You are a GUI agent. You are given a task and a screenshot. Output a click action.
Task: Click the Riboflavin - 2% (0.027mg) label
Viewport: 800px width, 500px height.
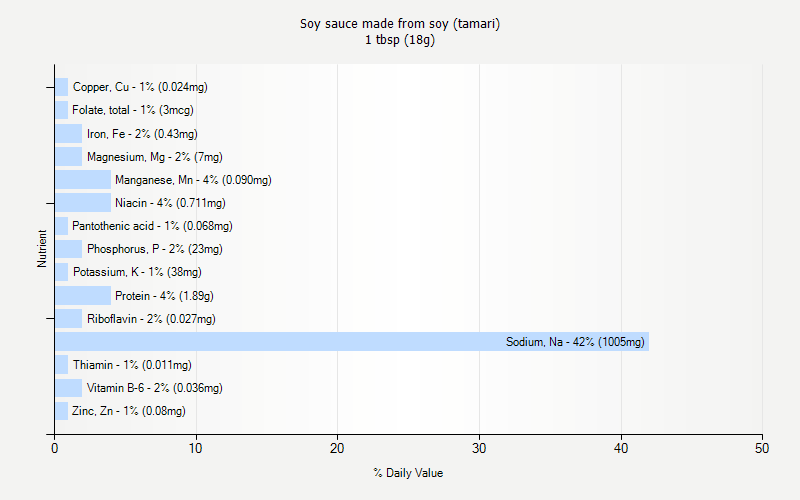(x=151, y=319)
